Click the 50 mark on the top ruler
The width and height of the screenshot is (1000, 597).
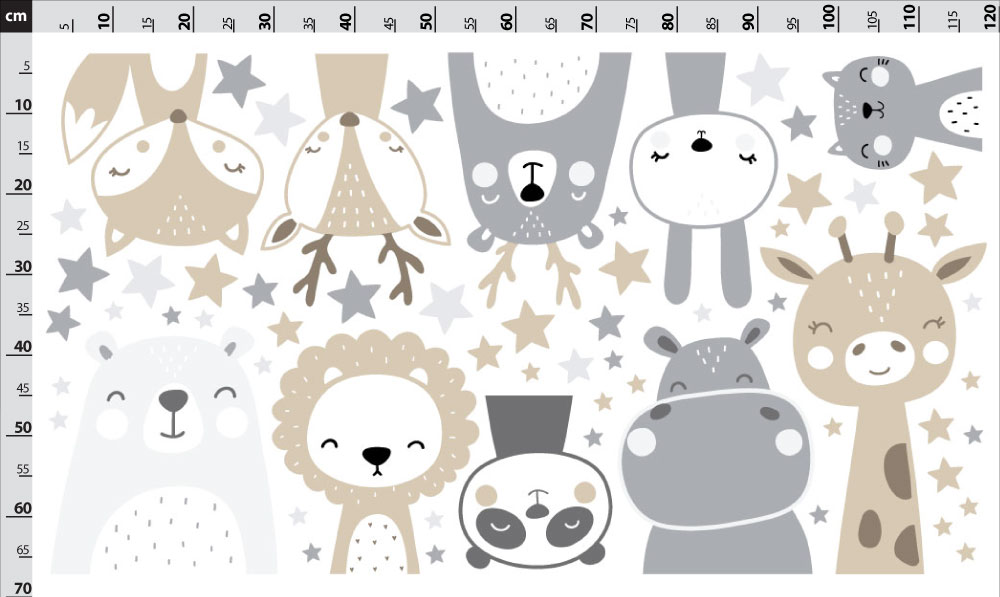[427, 20]
